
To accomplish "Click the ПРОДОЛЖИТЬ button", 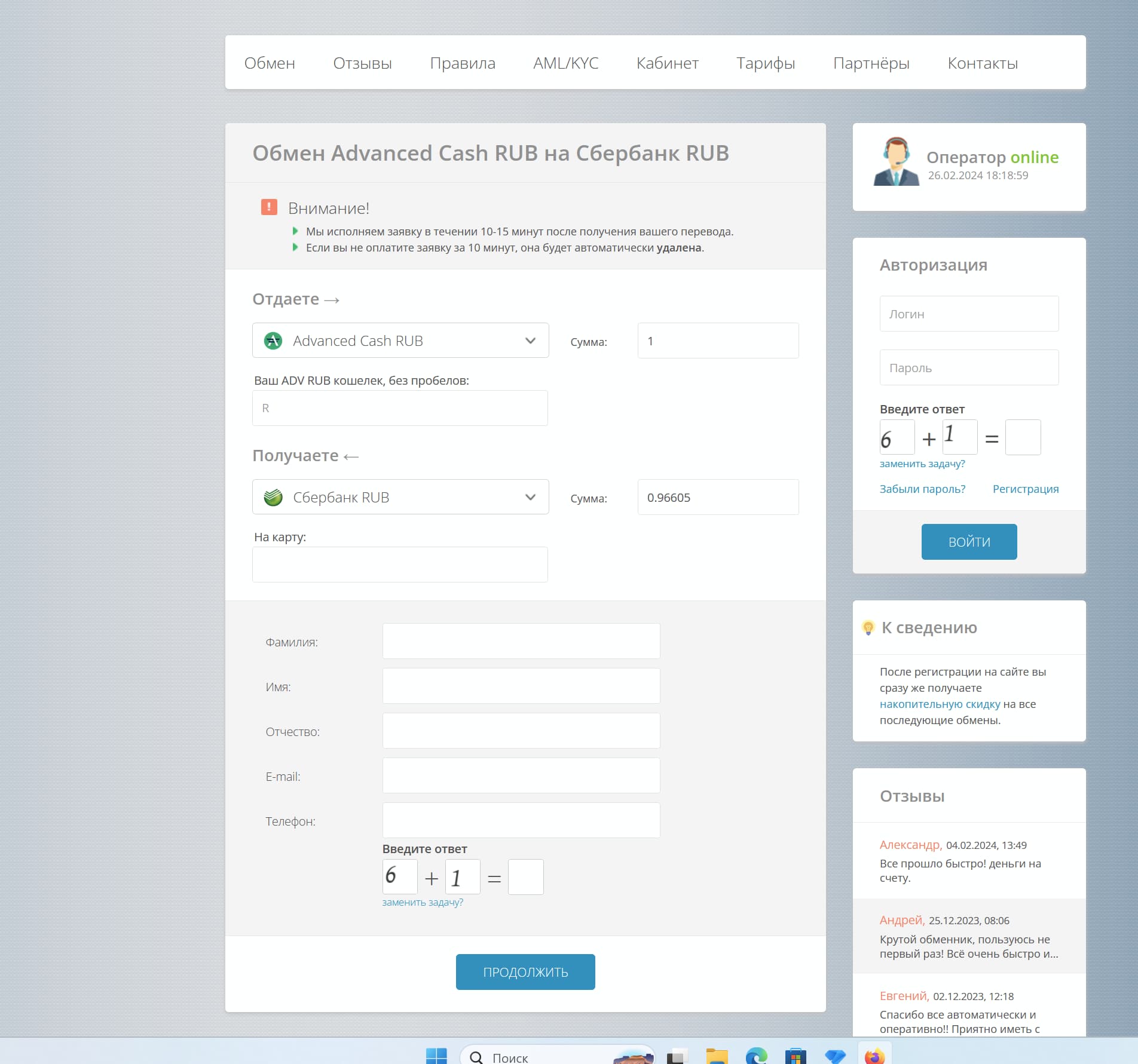I will click(x=525, y=972).
